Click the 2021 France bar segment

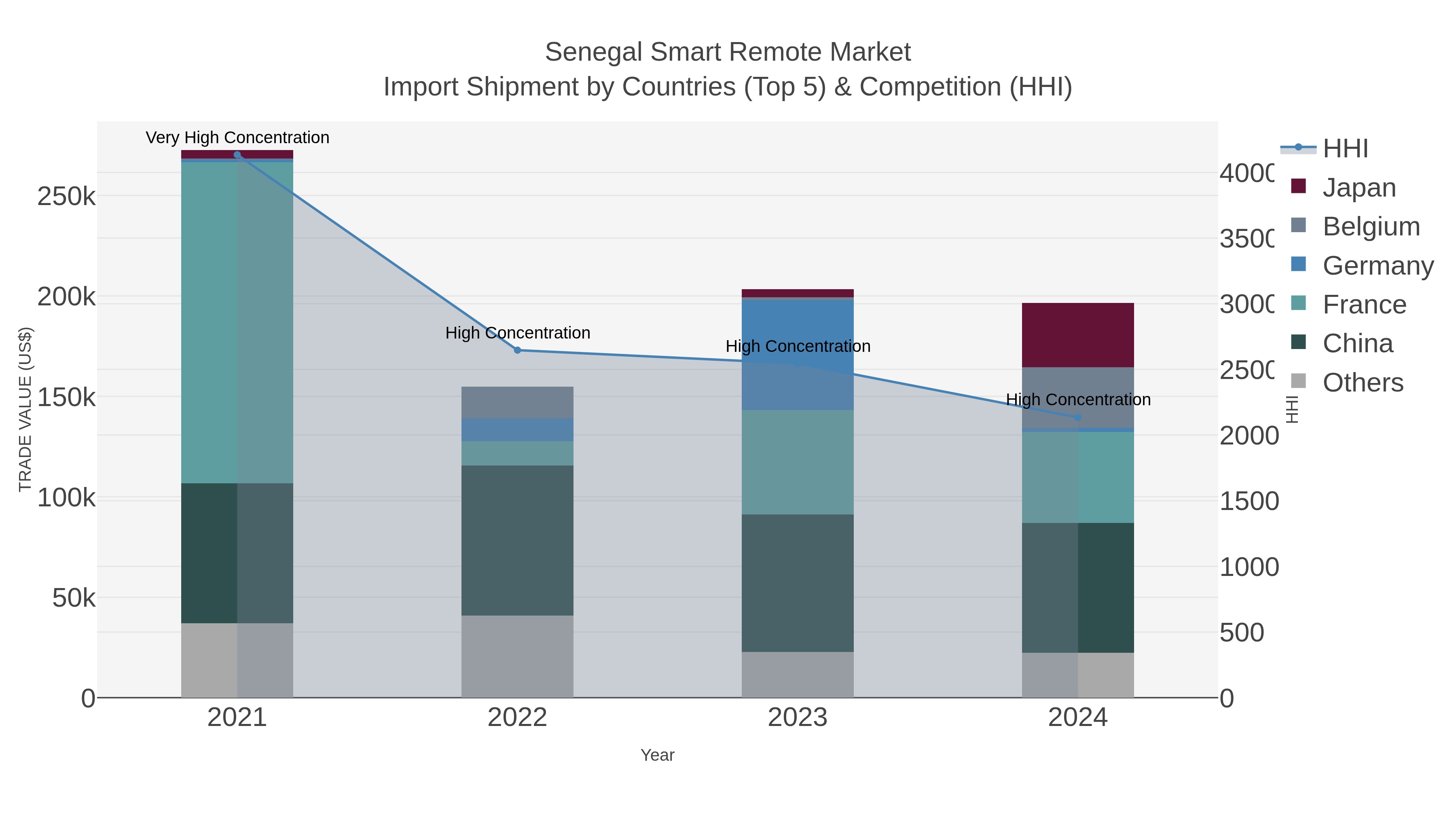click(237, 323)
